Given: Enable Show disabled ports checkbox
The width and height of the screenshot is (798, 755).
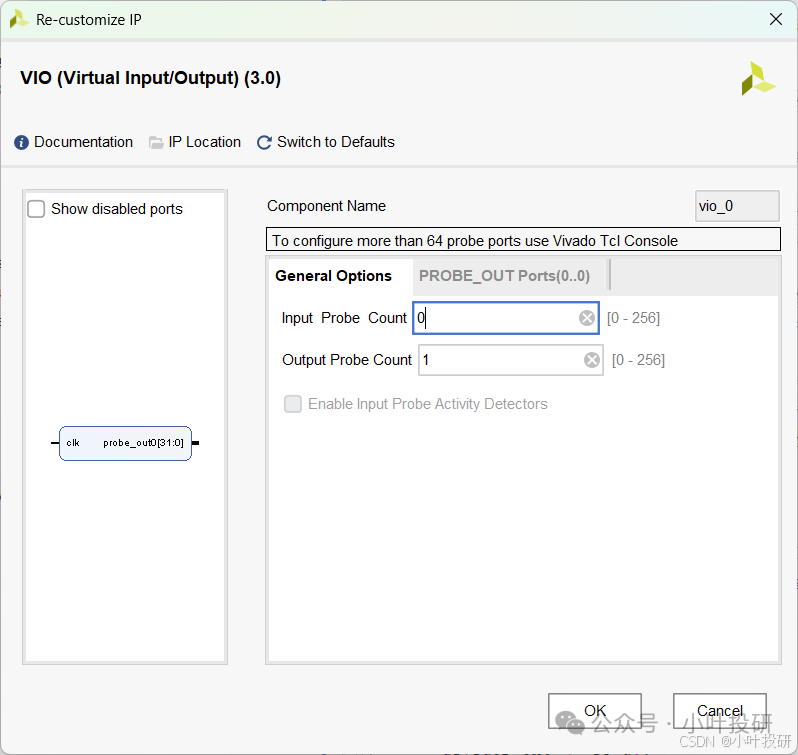Looking at the screenshot, I should (37, 209).
